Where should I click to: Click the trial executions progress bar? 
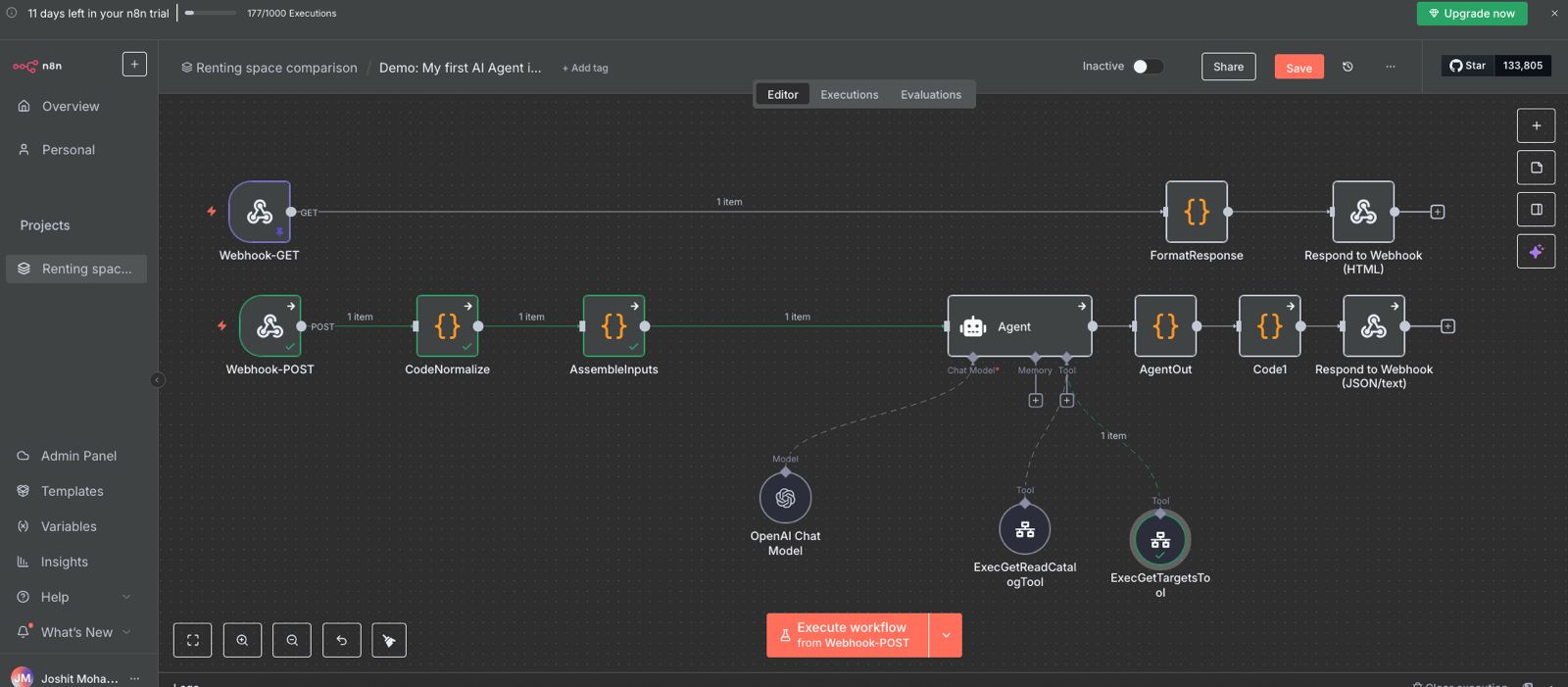(211, 14)
